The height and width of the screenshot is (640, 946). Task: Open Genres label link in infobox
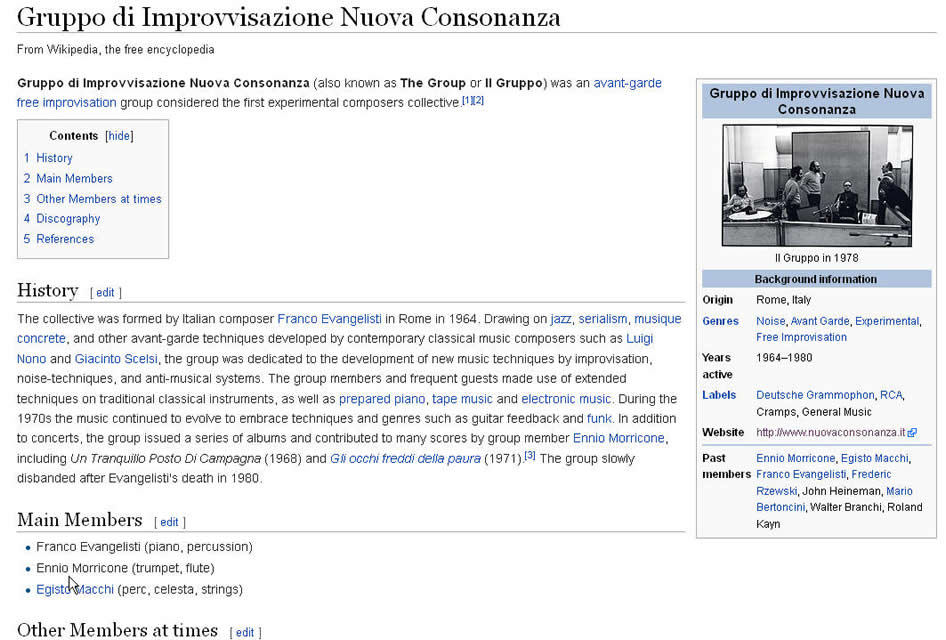720,321
